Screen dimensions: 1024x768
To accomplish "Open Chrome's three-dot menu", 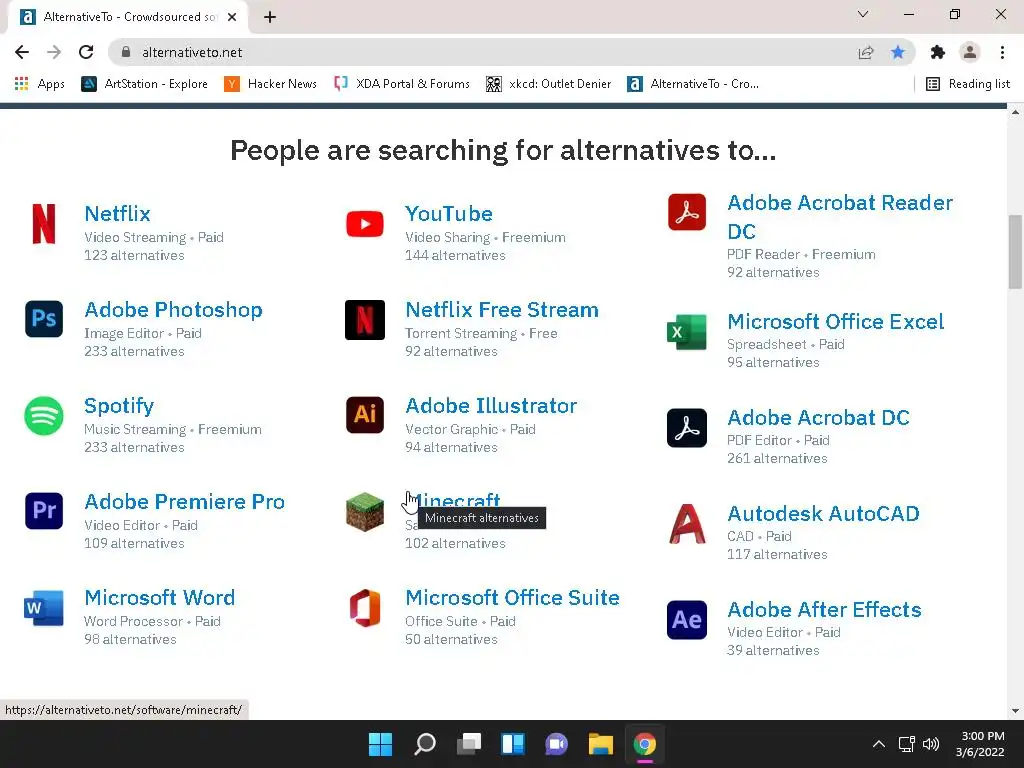I will pos(1002,52).
